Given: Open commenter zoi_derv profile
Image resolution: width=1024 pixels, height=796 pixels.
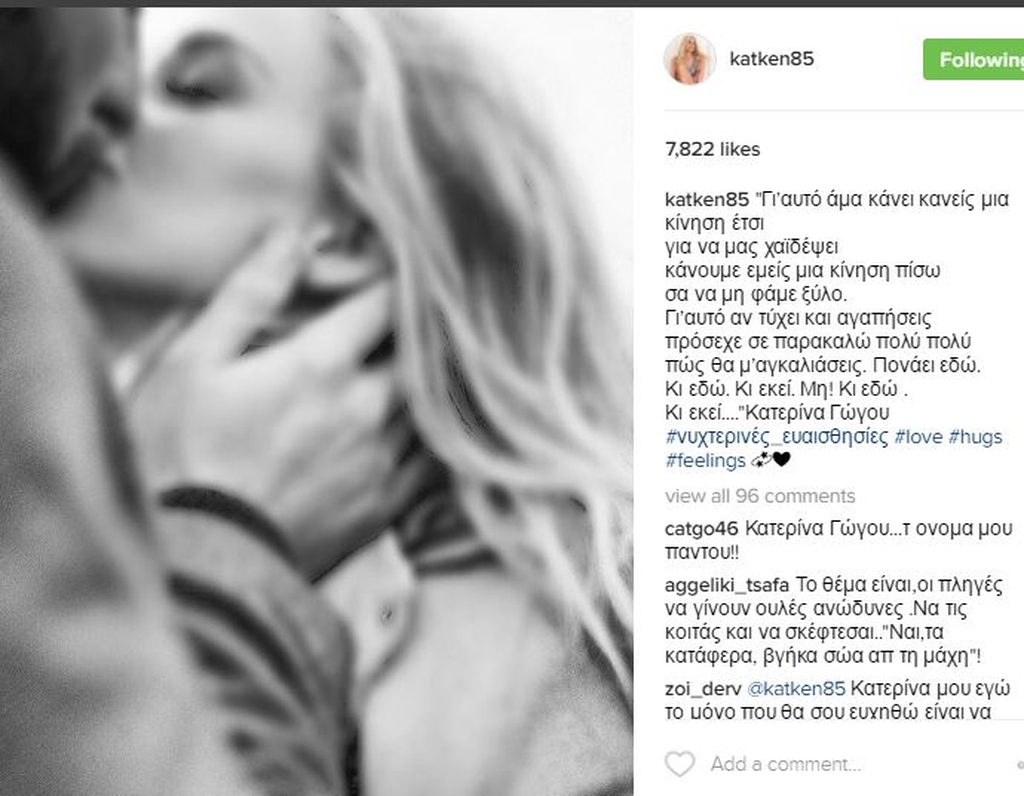Looking at the screenshot, I should (703, 688).
